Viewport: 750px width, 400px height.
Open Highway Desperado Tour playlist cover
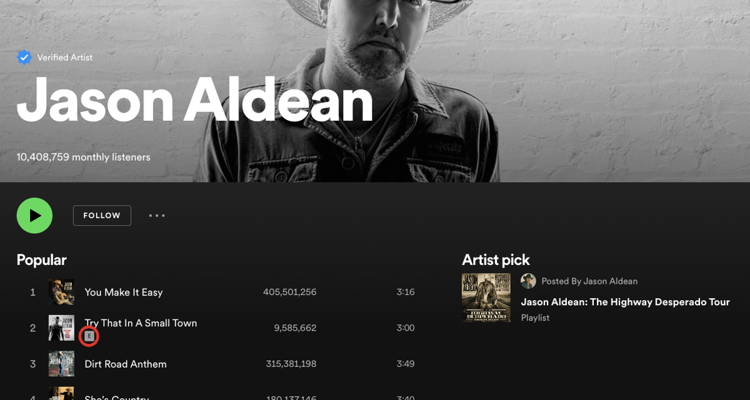click(x=486, y=298)
